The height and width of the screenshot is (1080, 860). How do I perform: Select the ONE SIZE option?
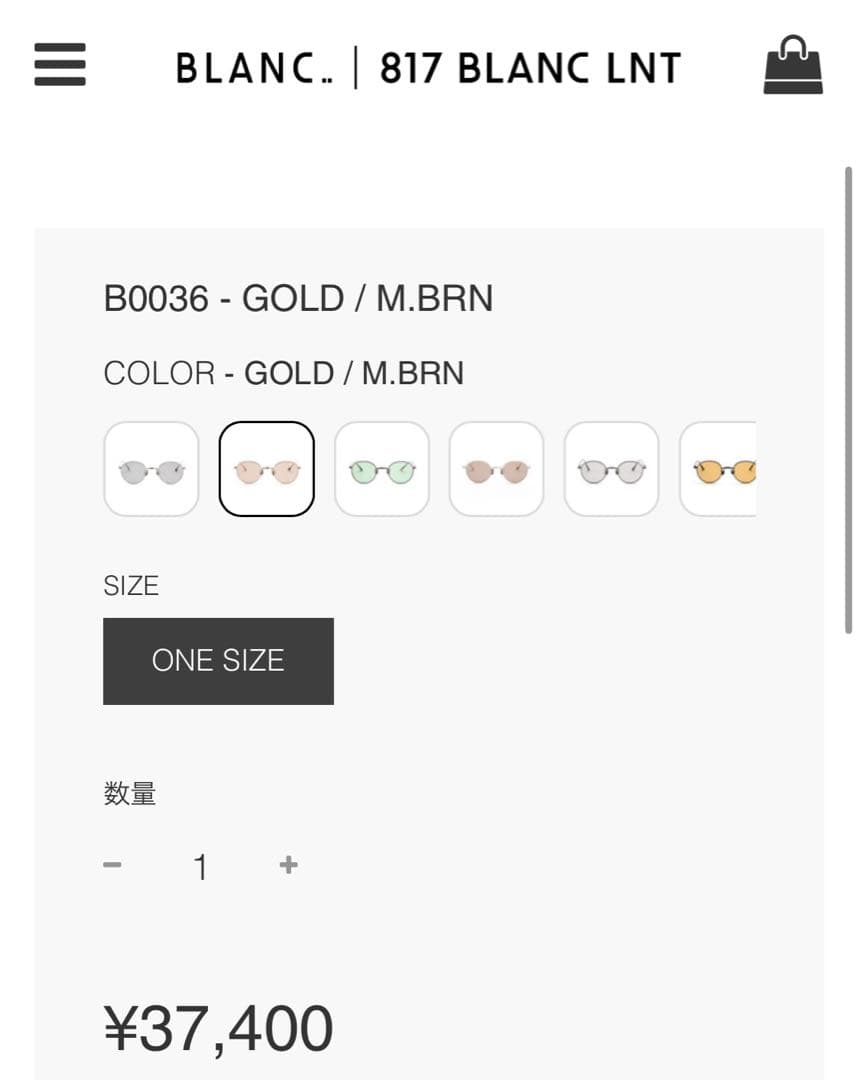click(x=218, y=660)
